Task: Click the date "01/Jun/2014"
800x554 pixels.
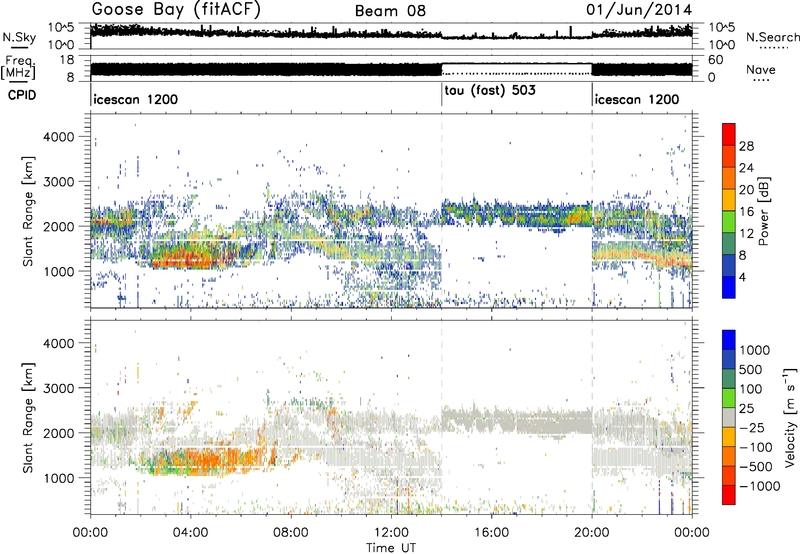Action: coord(639,10)
